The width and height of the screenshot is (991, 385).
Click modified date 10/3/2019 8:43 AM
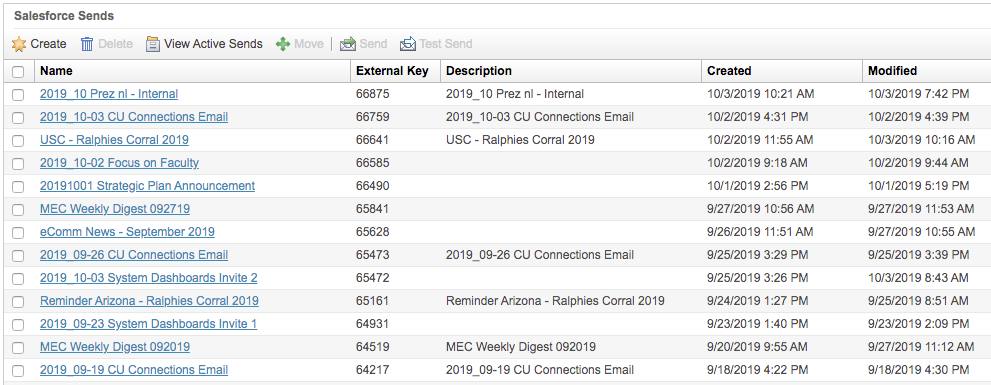click(x=918, y=278)
